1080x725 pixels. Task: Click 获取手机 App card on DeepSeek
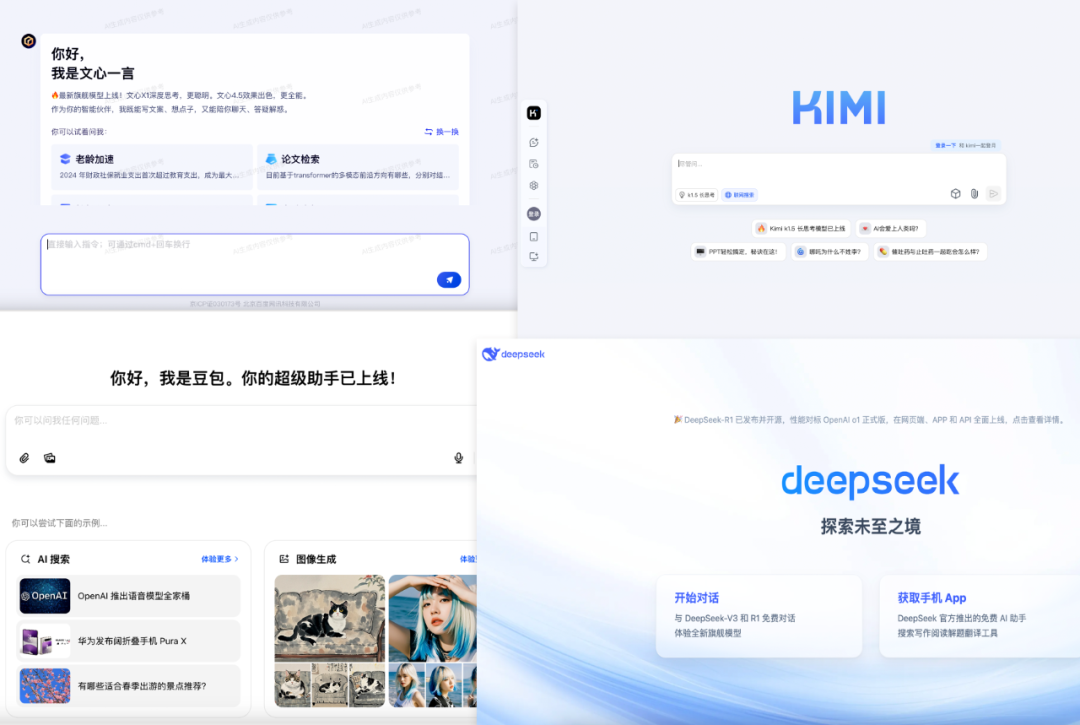(x=979, y=616)
